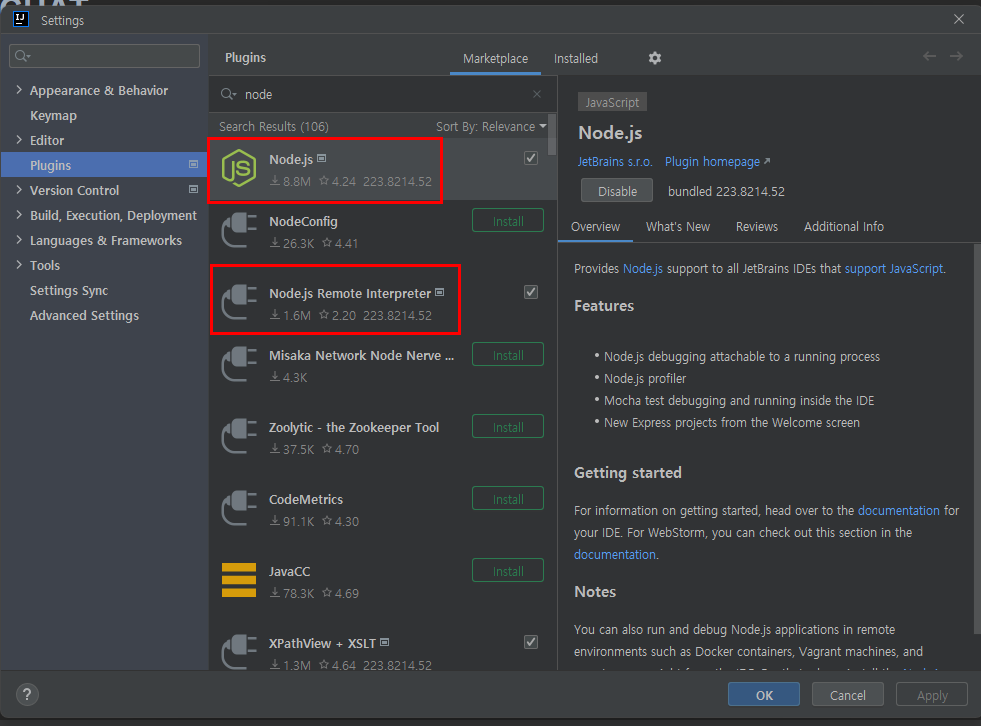Click the JavaScript category tag
Viewport: 981px width, 726px height.
coord(612,102)
